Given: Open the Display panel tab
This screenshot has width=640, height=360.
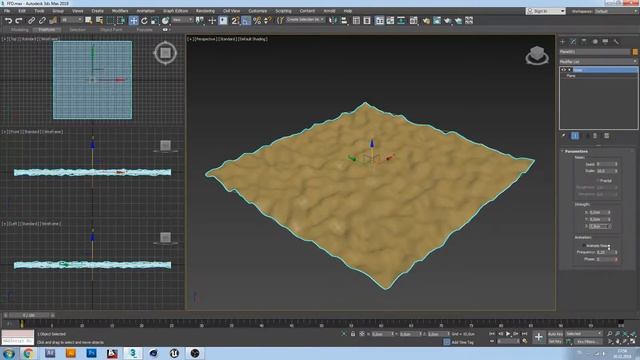Looking at the screenshot, I should click(605, 42).
